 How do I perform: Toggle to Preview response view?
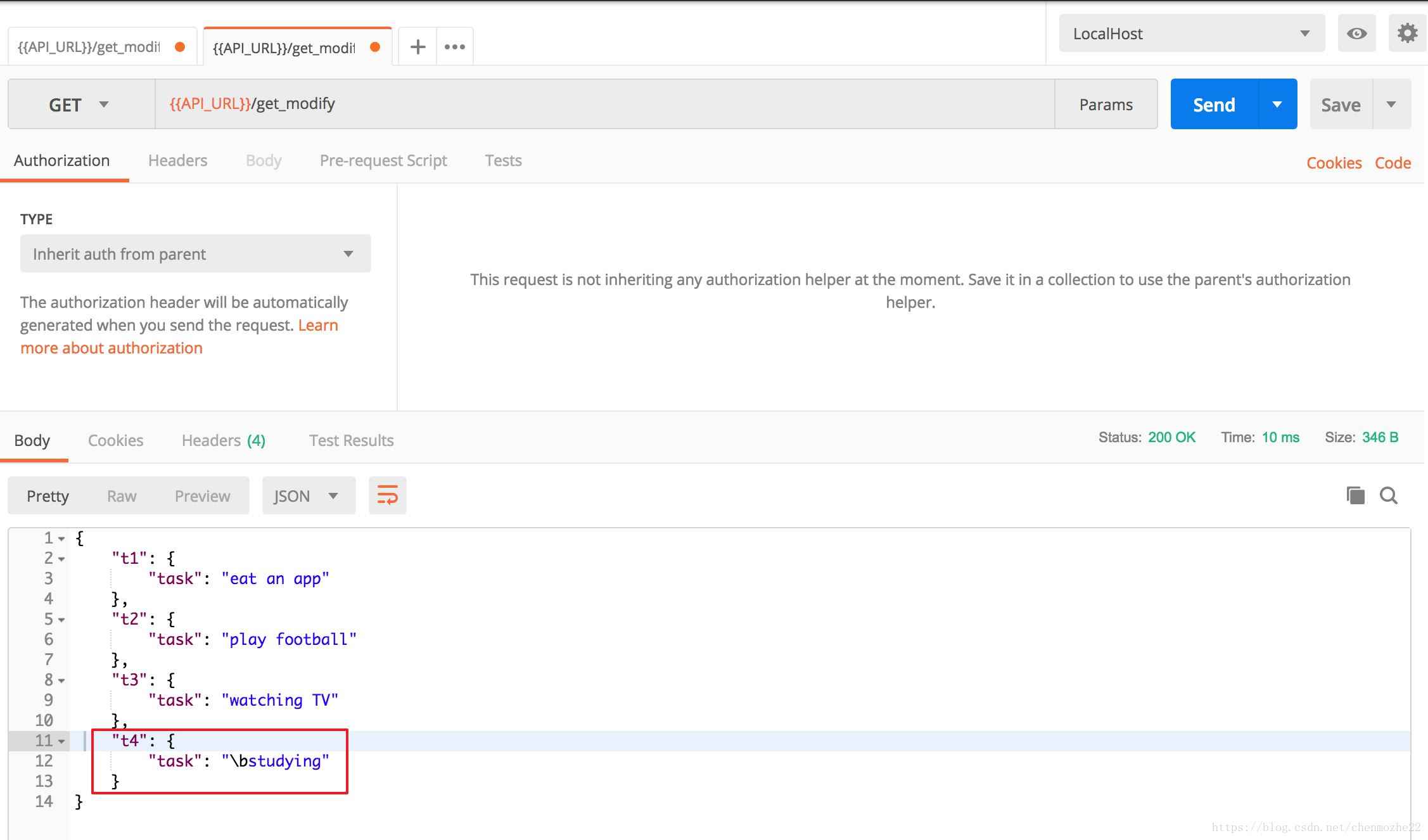[x=201, y=495]
